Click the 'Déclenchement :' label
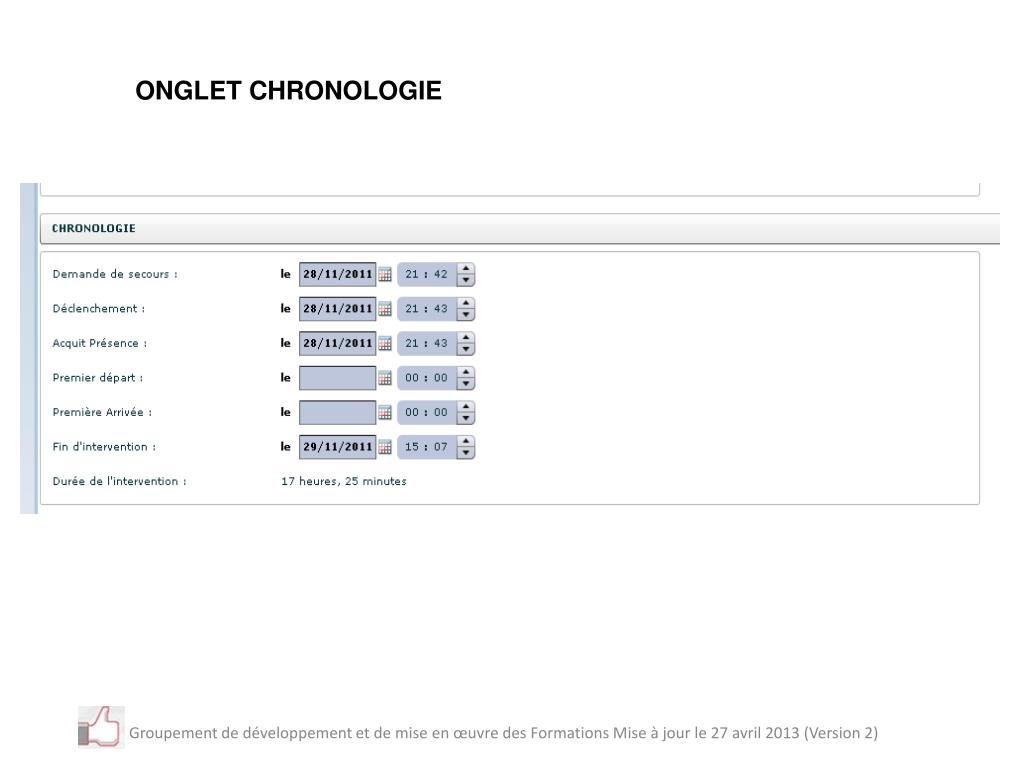Screen dimensions: 1024x768 pos(99,309)
